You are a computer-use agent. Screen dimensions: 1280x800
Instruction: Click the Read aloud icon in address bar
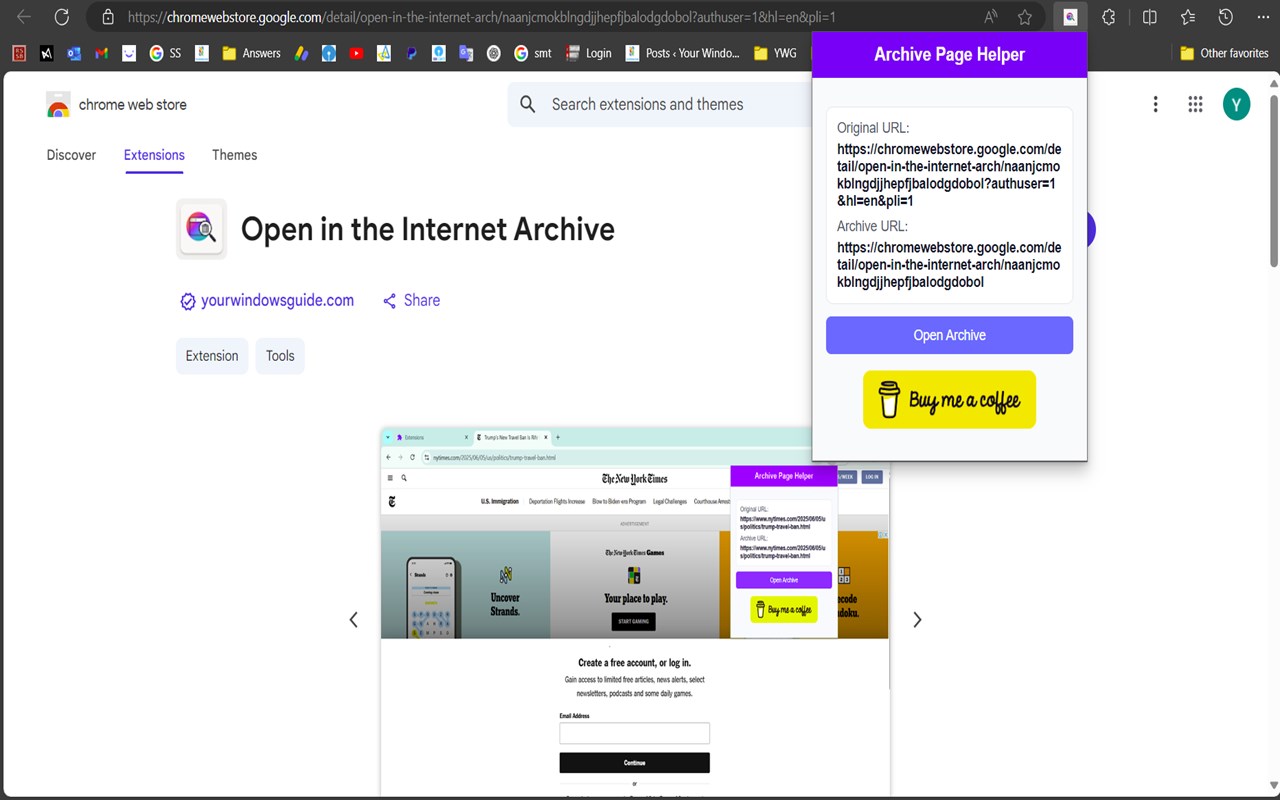[991, 17]
